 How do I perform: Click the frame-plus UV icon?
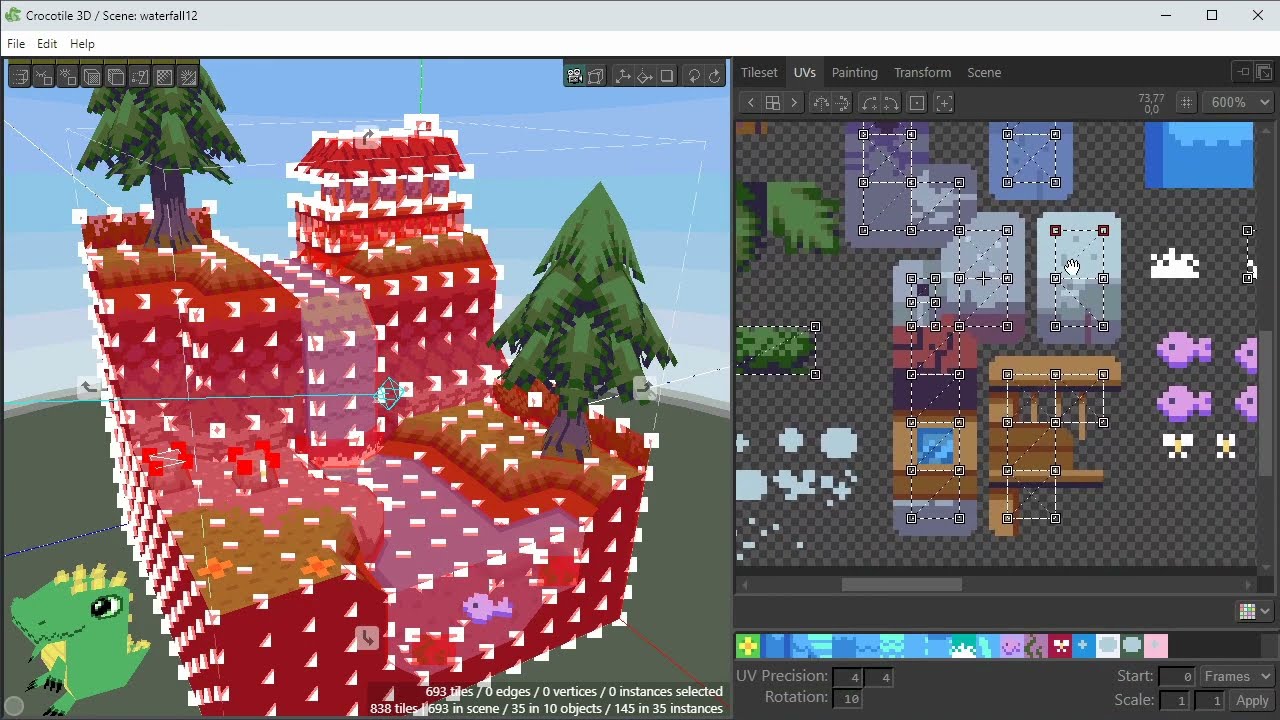click(944, 103)
